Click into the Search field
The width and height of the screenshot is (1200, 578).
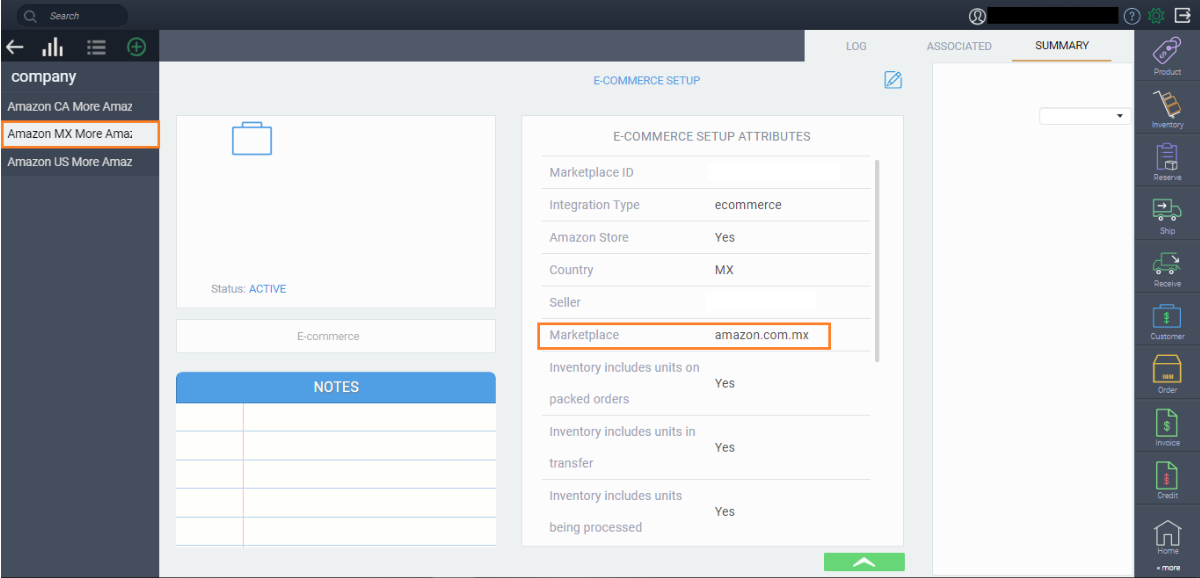[72, 16]
